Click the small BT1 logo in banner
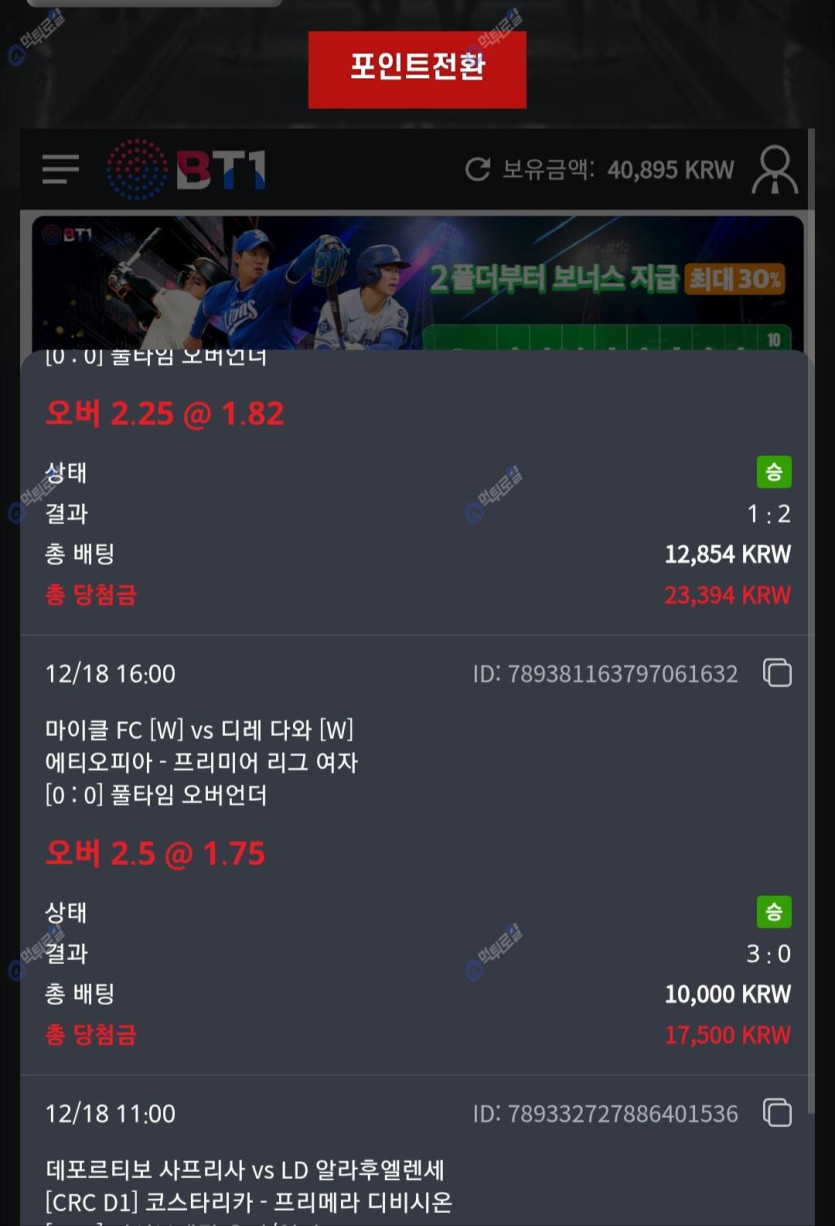 pyautogui.click(x=69, y=235)
